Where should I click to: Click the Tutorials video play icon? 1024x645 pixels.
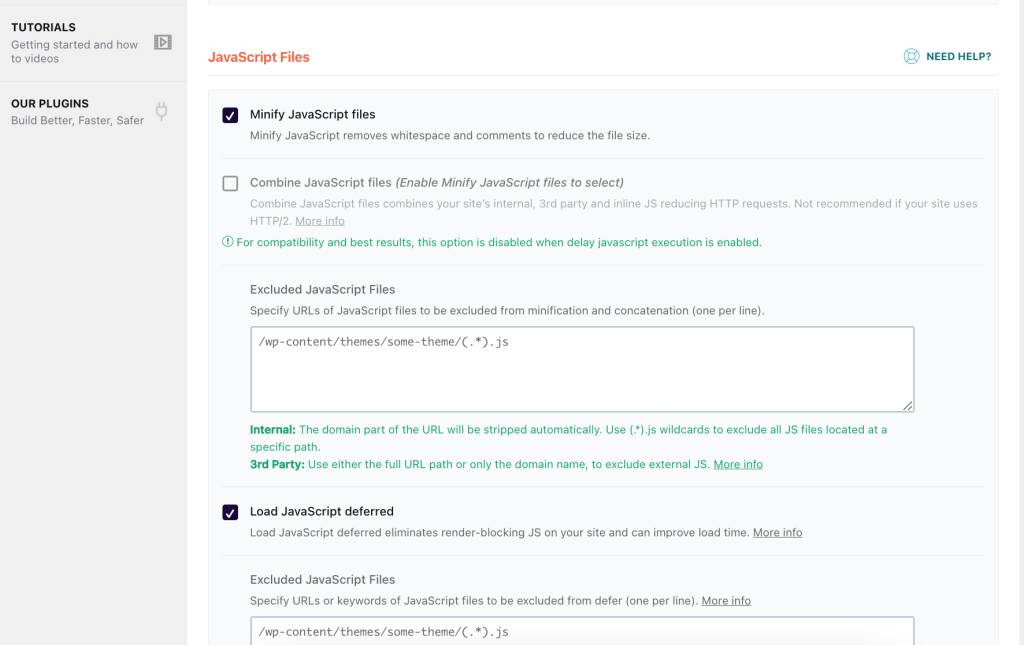tap(162, 42)
